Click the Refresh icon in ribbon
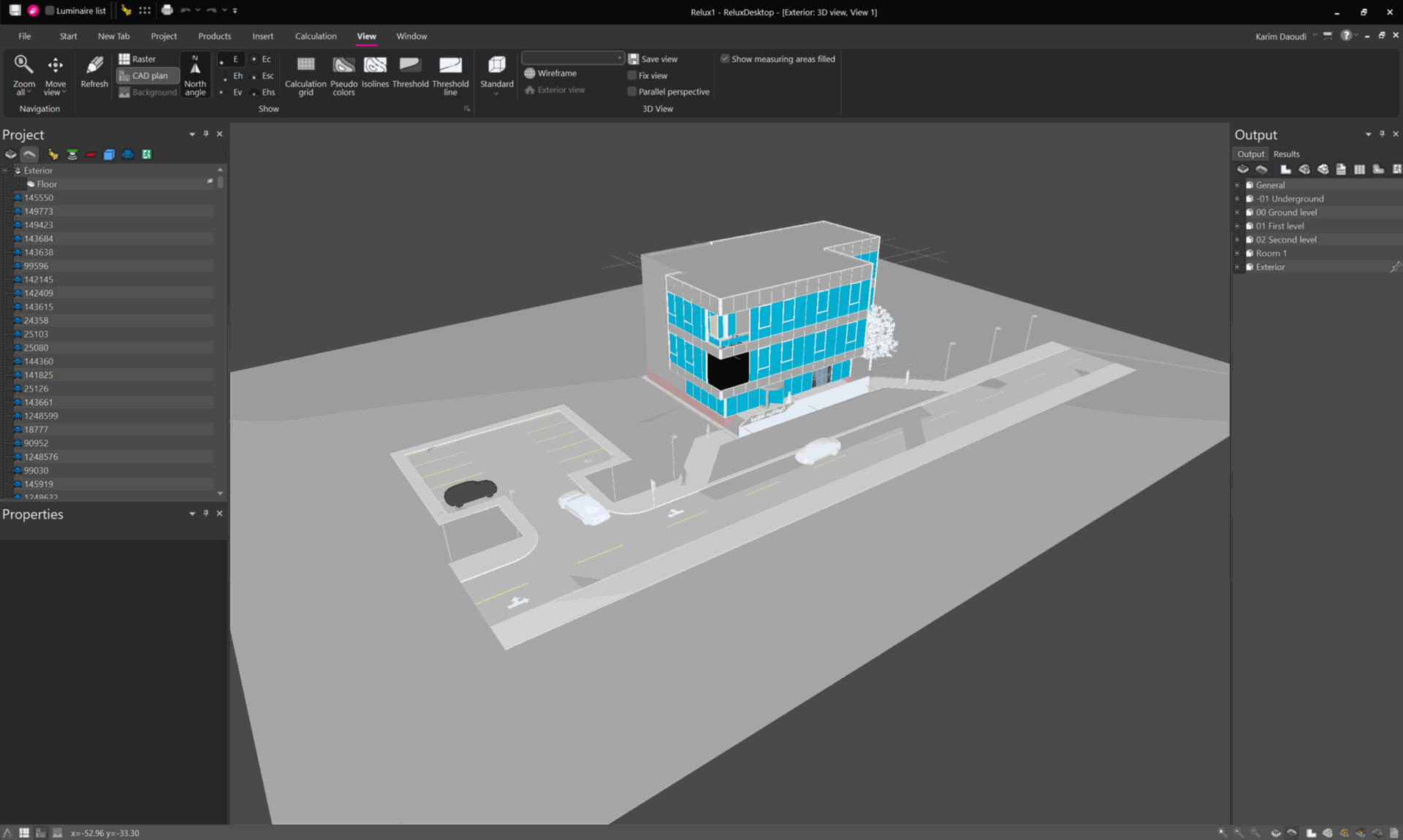 [94, 72]
